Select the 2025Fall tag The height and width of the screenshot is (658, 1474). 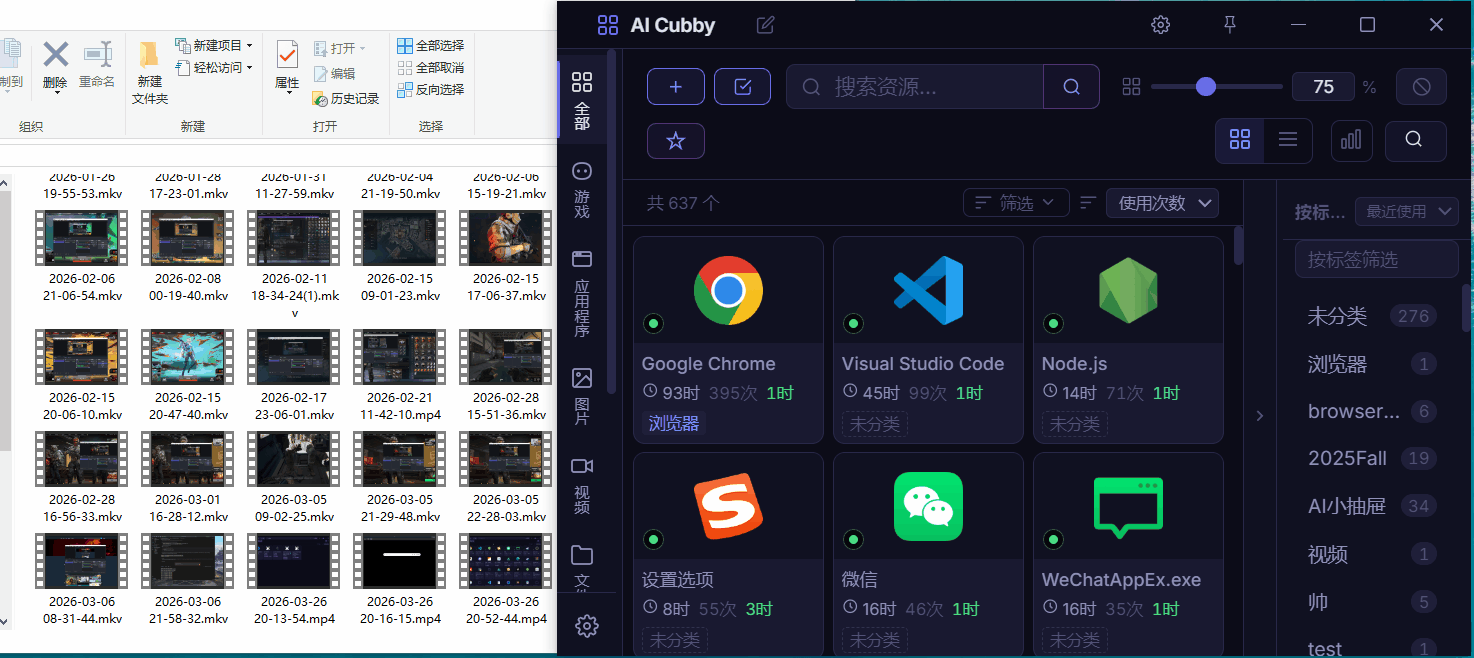pos(1372,458)
